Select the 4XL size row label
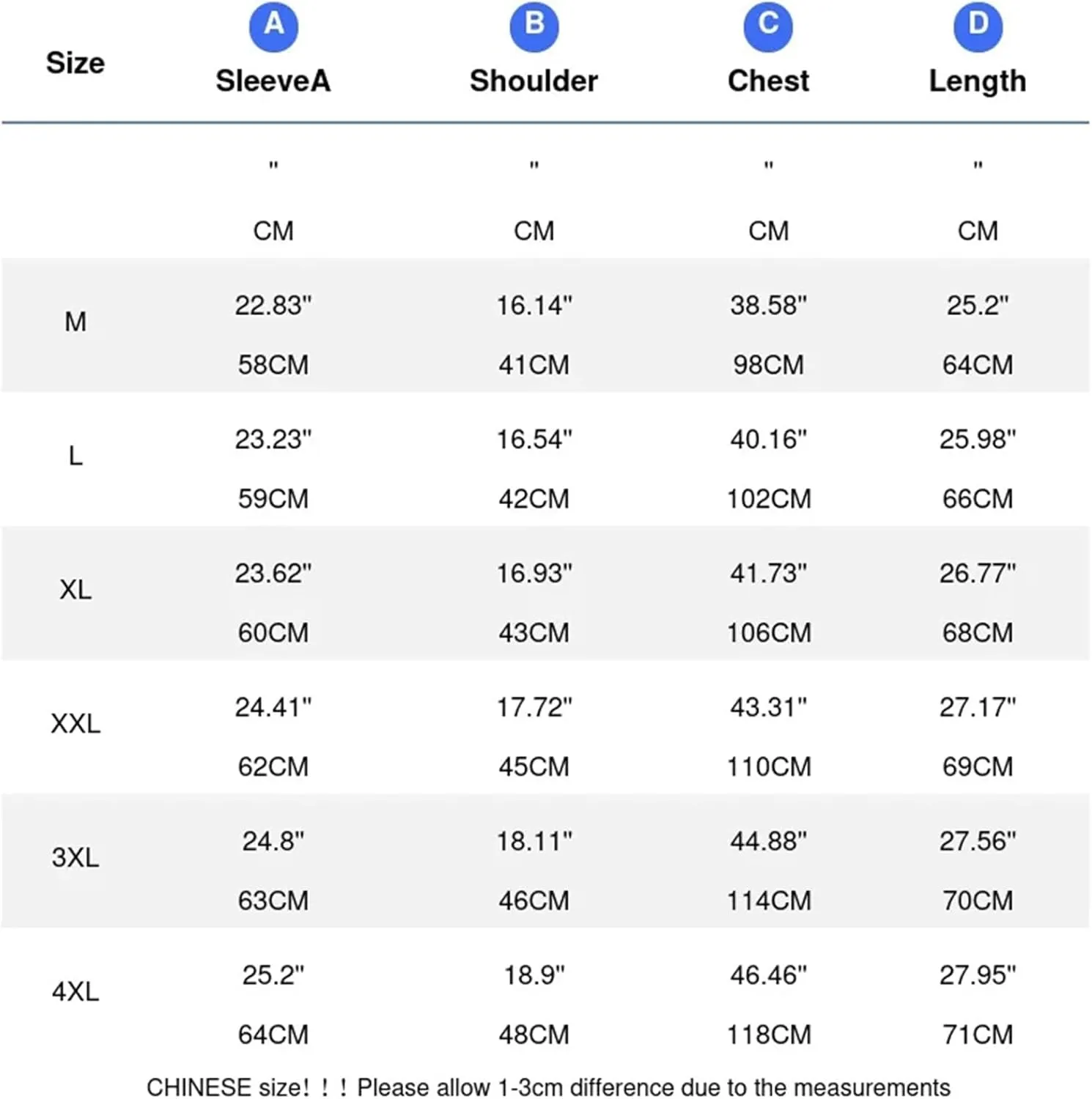 (x=75, y=991)
